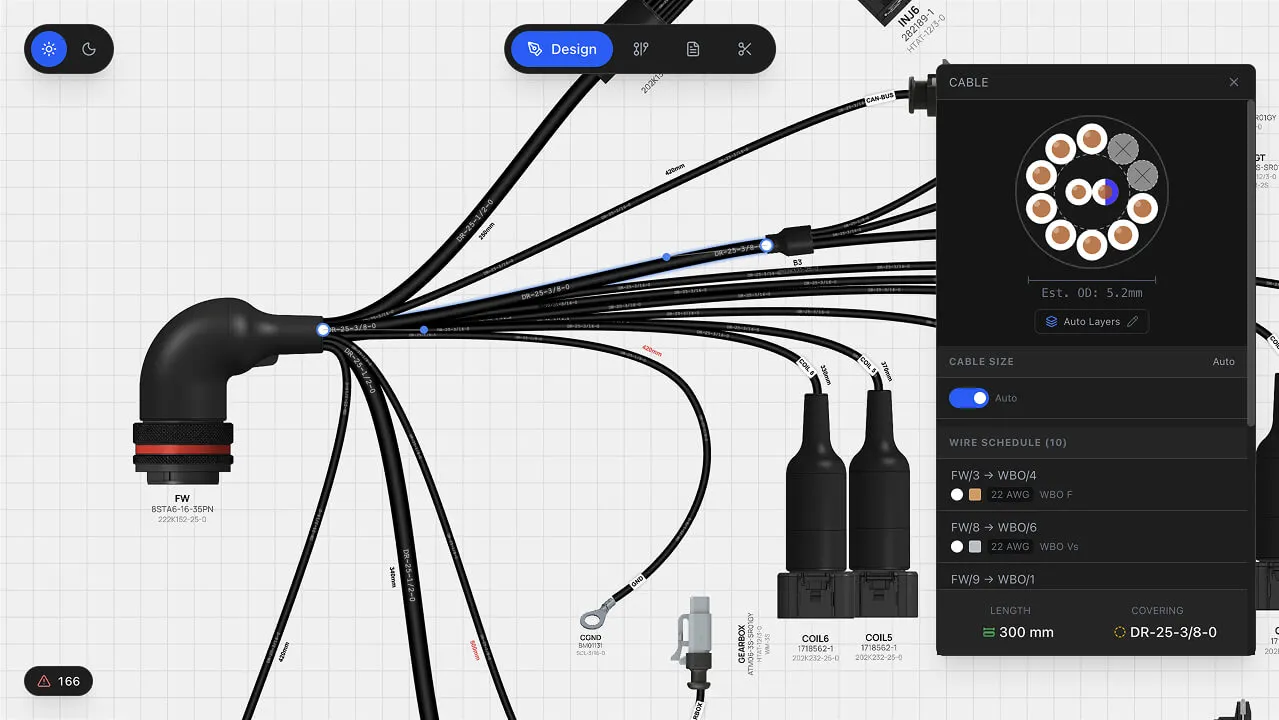Click the 22 AWG tag on WBO F
This screenshot has width=1279, height=720.
coord(1010,495)
